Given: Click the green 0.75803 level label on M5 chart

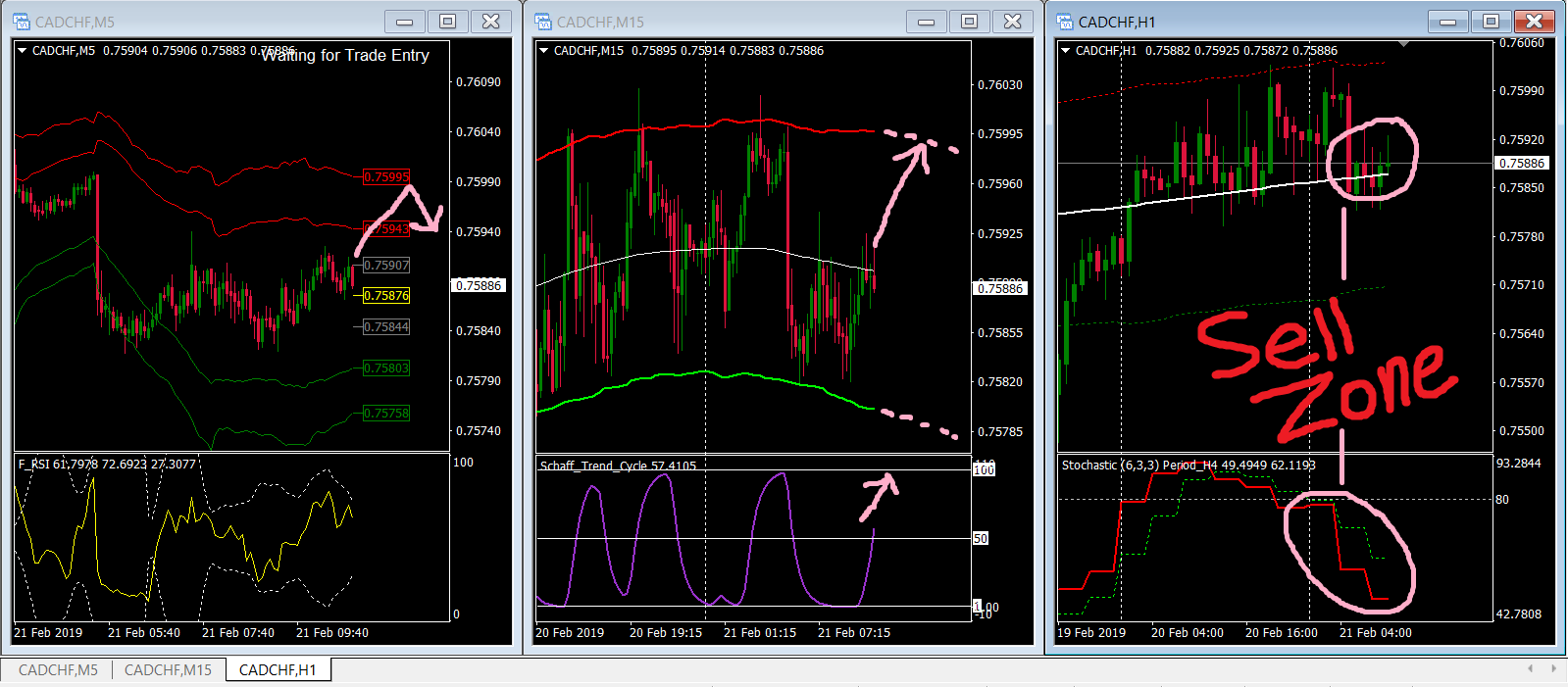Looking at the screenshot, I should (x=386, y=368).
